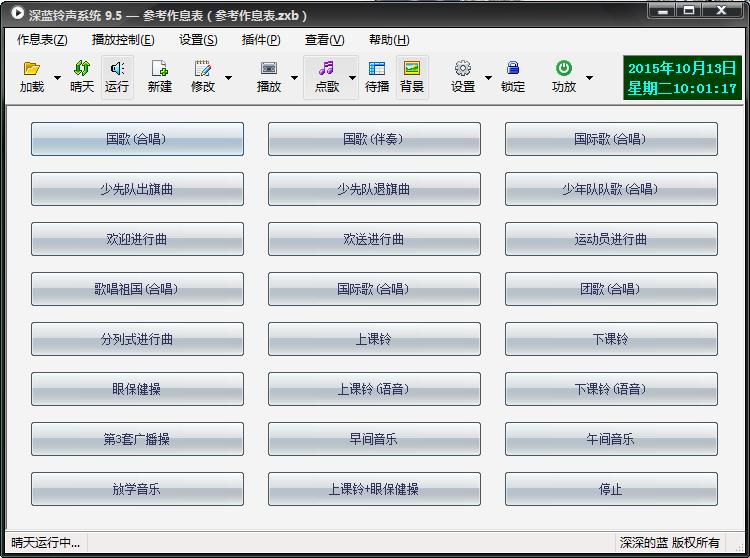The image size is (750, 558).
Task: Click the 修改 edit notepad icon
Action: point(203,69)
